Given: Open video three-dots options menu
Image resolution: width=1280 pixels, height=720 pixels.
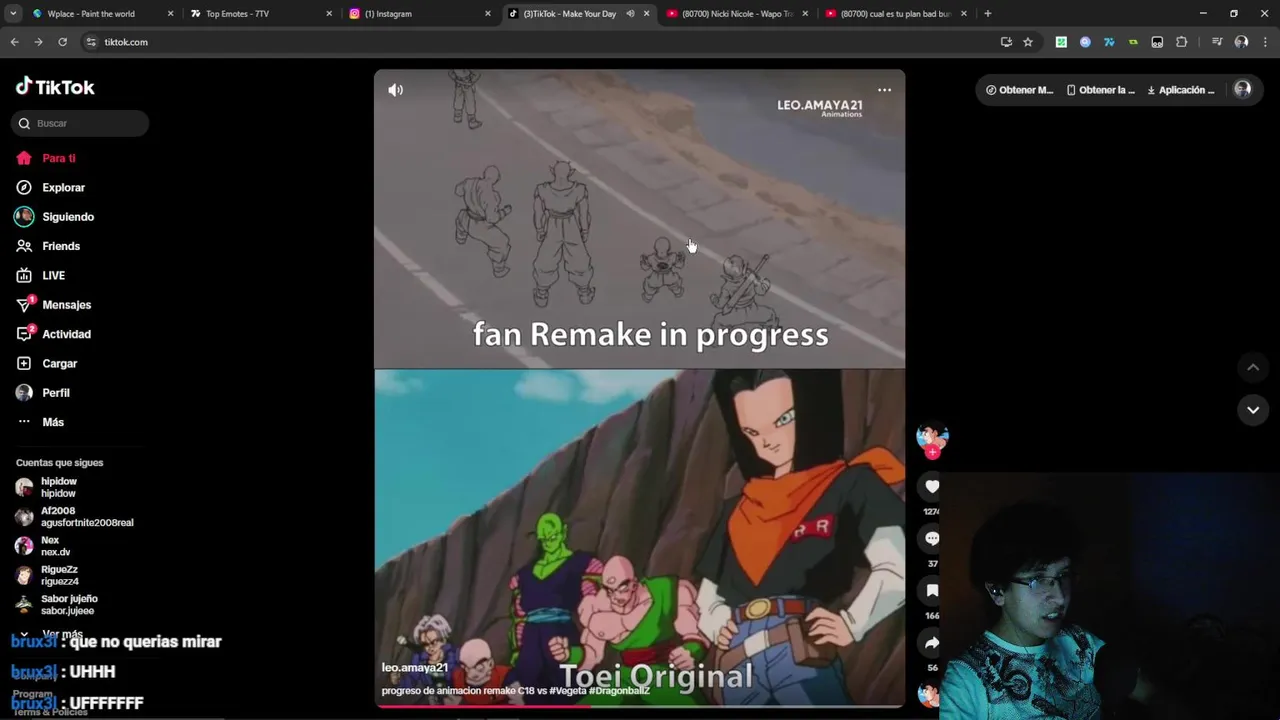Looking at the screenshot, I should click(884, 90).
